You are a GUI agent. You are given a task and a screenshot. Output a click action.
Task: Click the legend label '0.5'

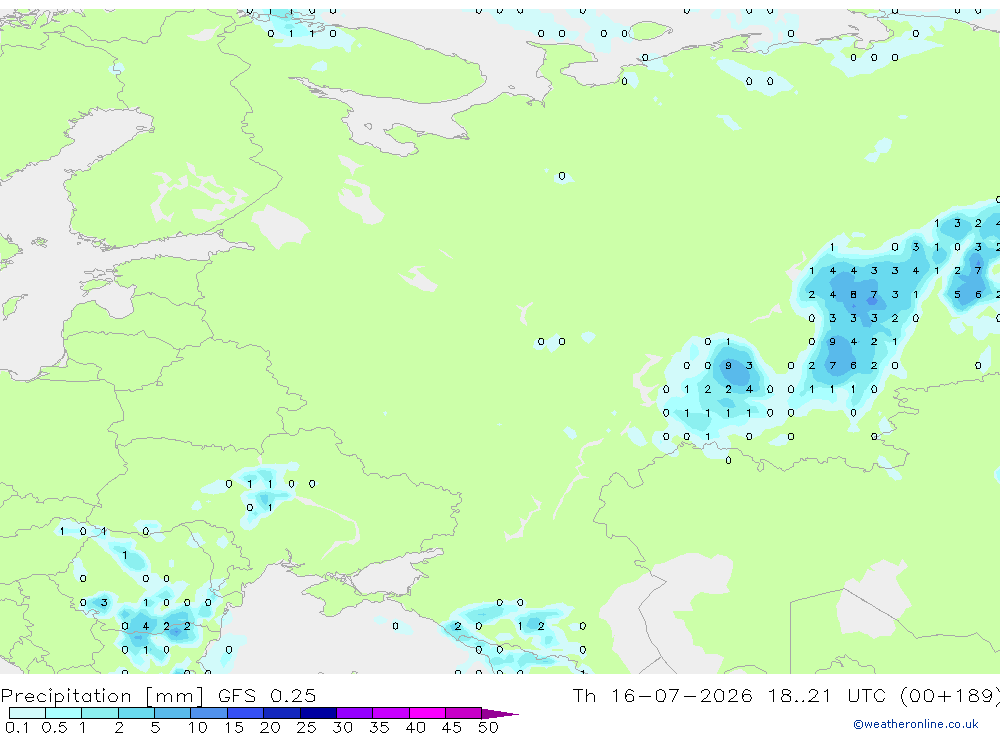click(54, 727)
